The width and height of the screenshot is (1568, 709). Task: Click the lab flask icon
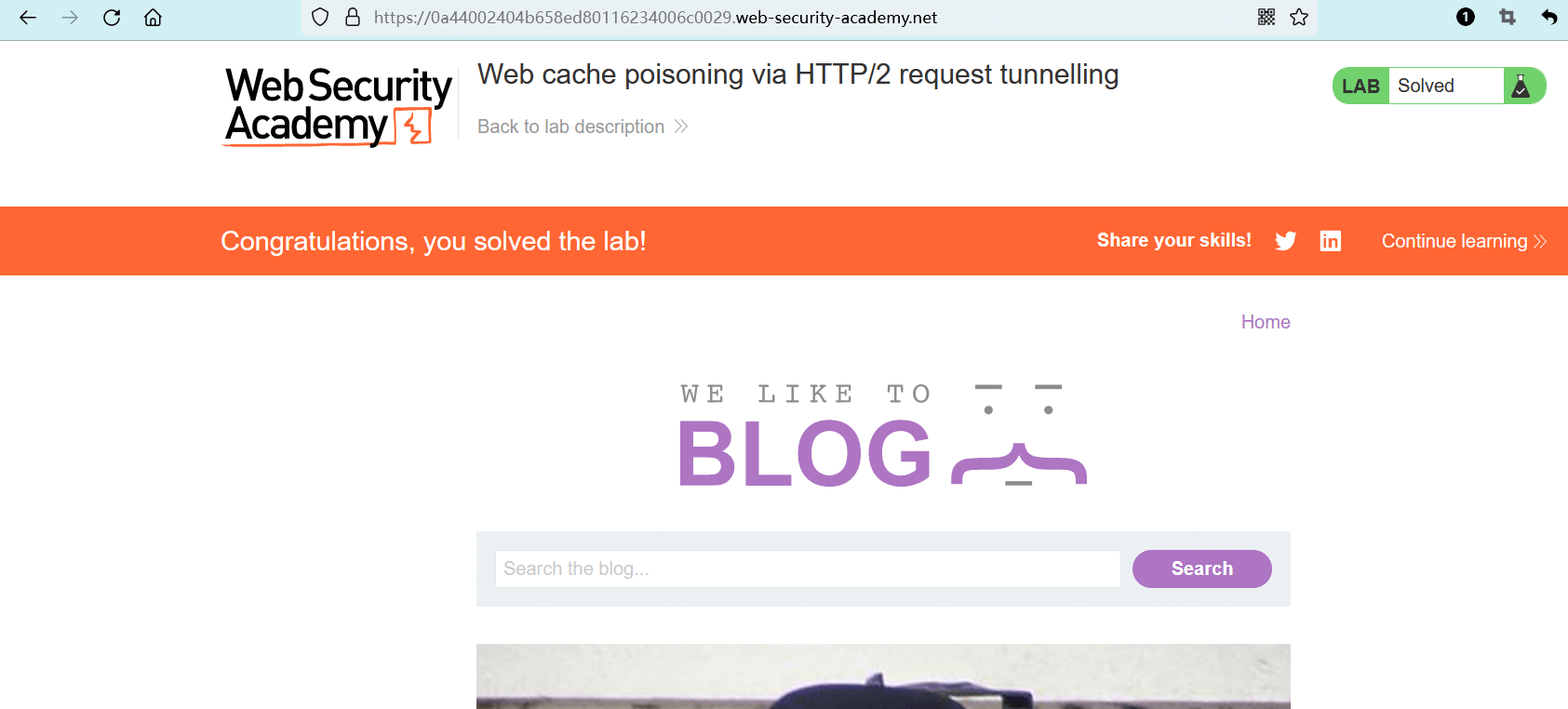click(1521, 87)
